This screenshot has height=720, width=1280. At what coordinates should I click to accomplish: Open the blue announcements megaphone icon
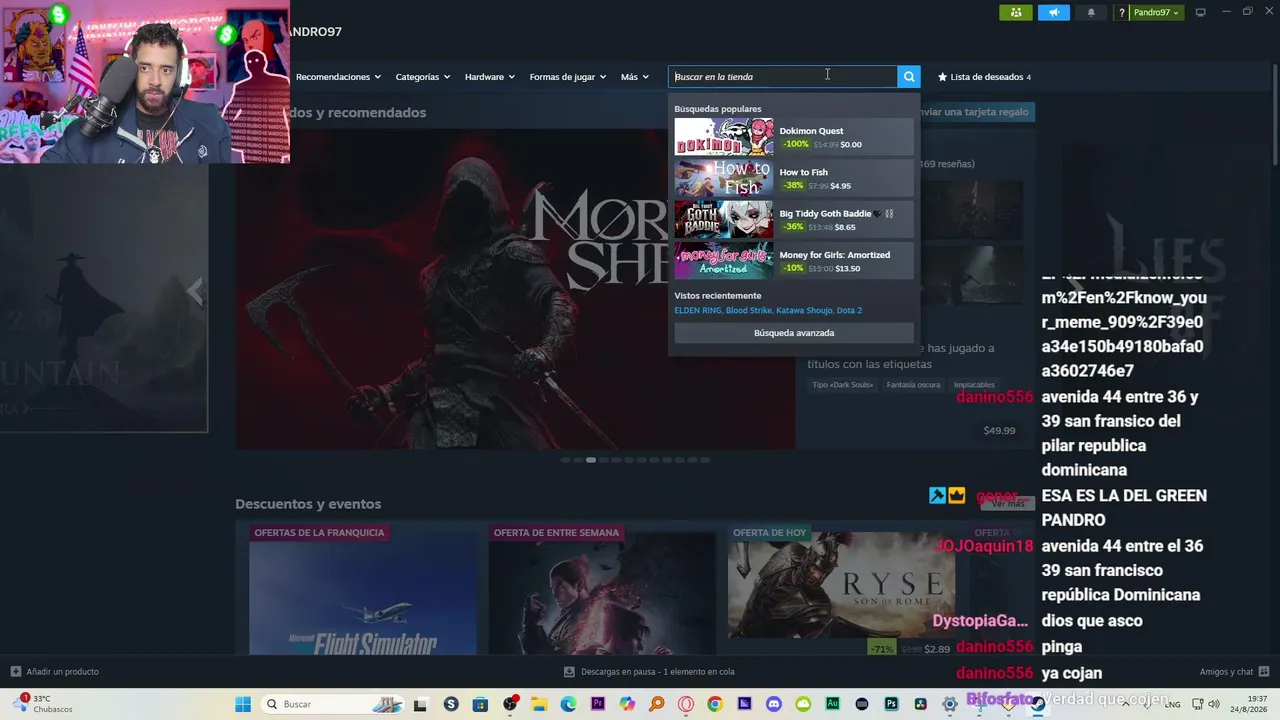tap(1053, 12)
